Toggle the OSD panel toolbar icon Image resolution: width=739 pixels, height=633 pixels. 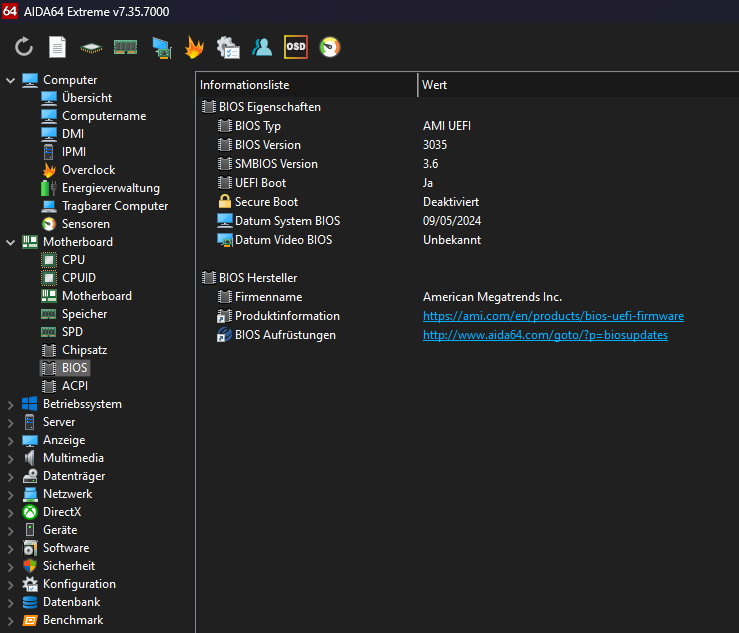click(296, 47)
